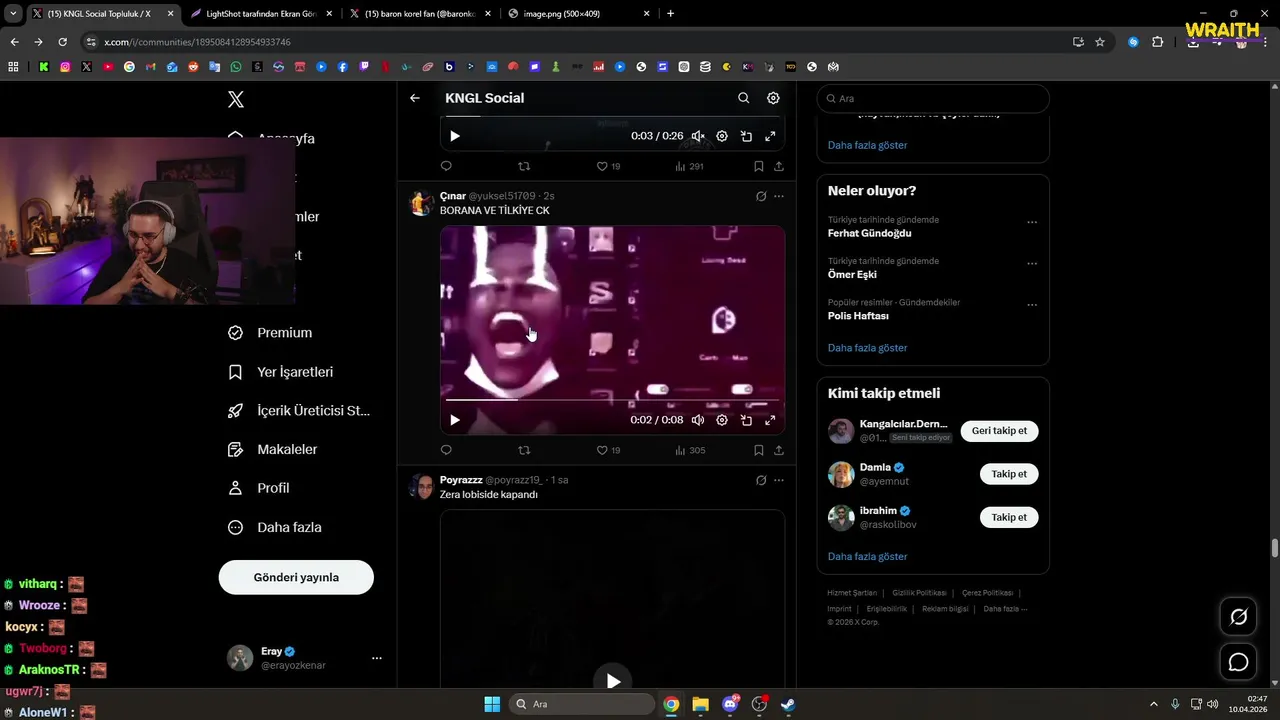Click the Ara search field on X
The width and height of the screenshot is (1280, 720).
coord(933,99)
